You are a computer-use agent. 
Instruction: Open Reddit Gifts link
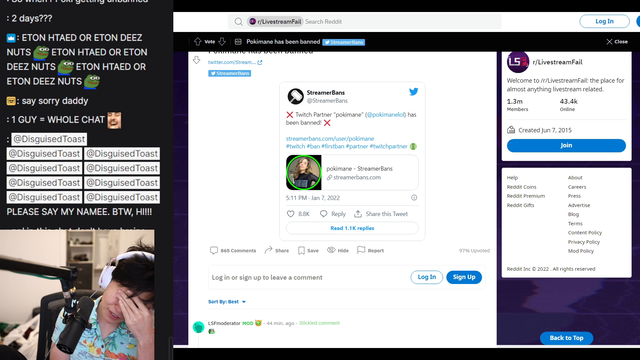pyautogui.click(x=520, y=205)
